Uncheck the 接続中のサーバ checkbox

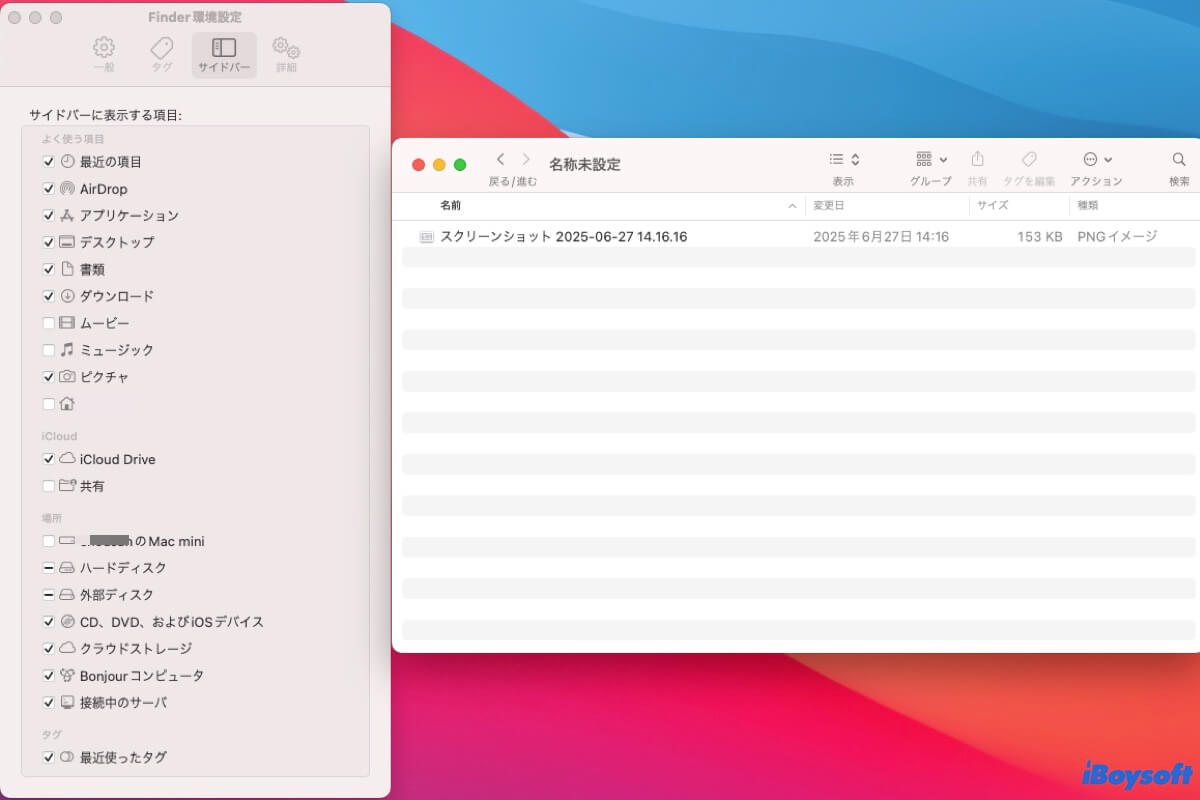49,703
